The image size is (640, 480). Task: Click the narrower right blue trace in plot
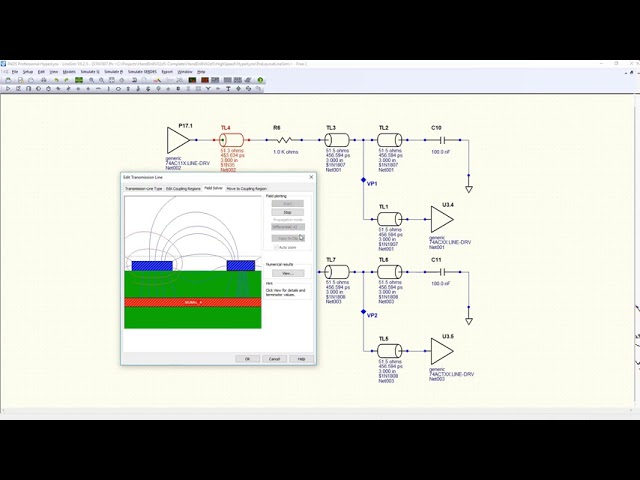coord(241,266)
